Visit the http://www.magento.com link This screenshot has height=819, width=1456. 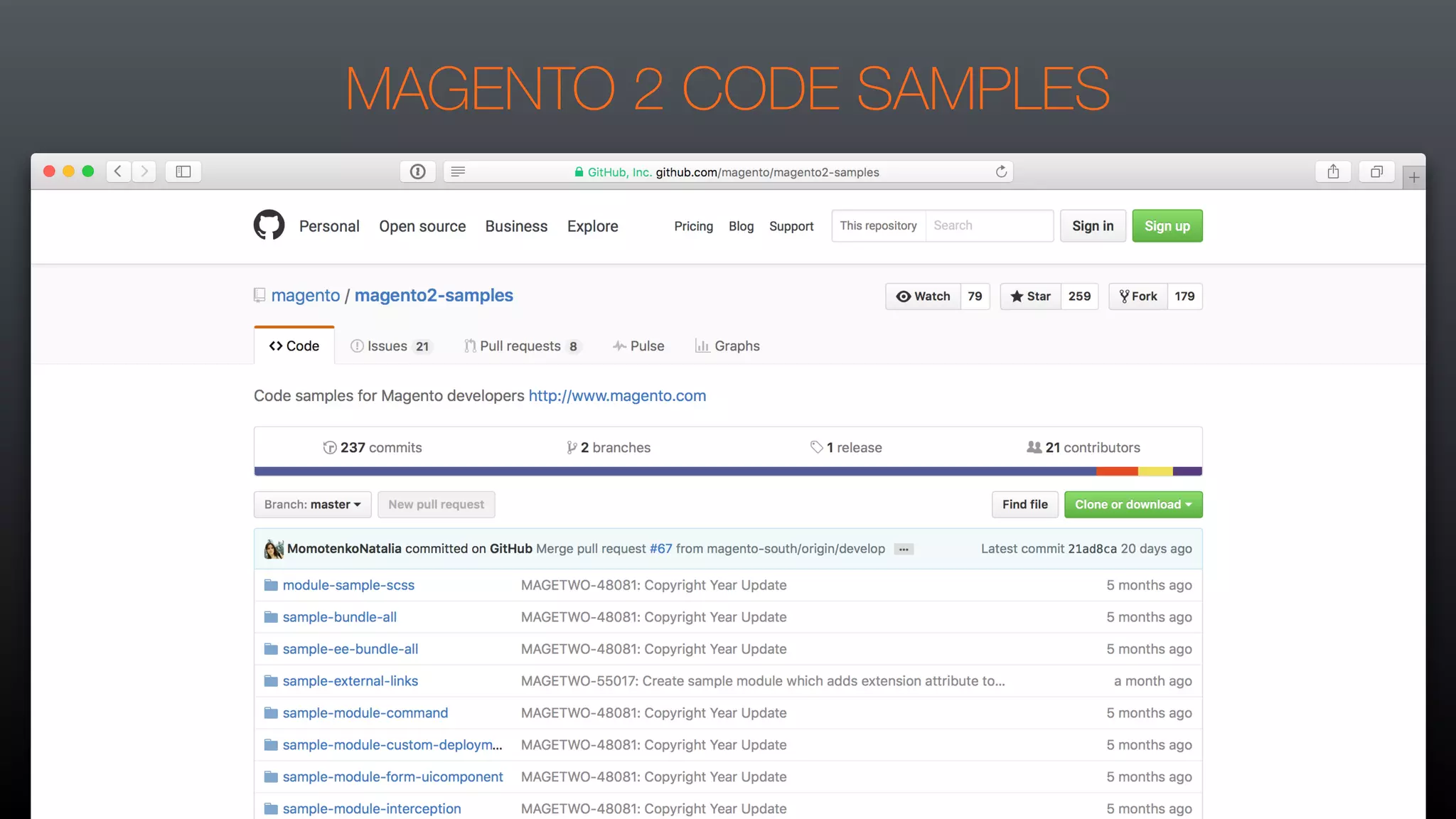tap(617, 396)
